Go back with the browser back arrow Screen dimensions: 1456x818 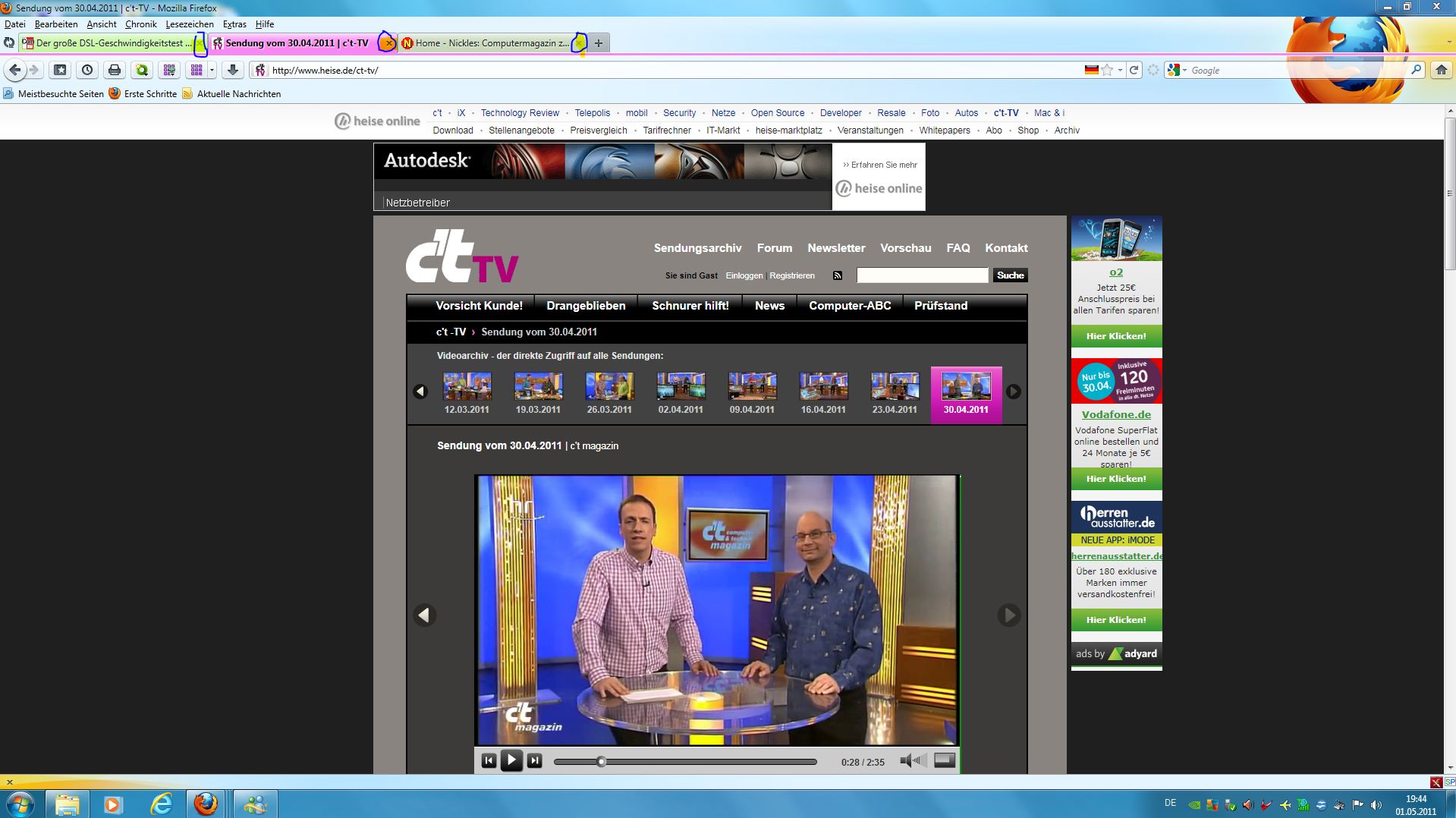click(15, 70)
